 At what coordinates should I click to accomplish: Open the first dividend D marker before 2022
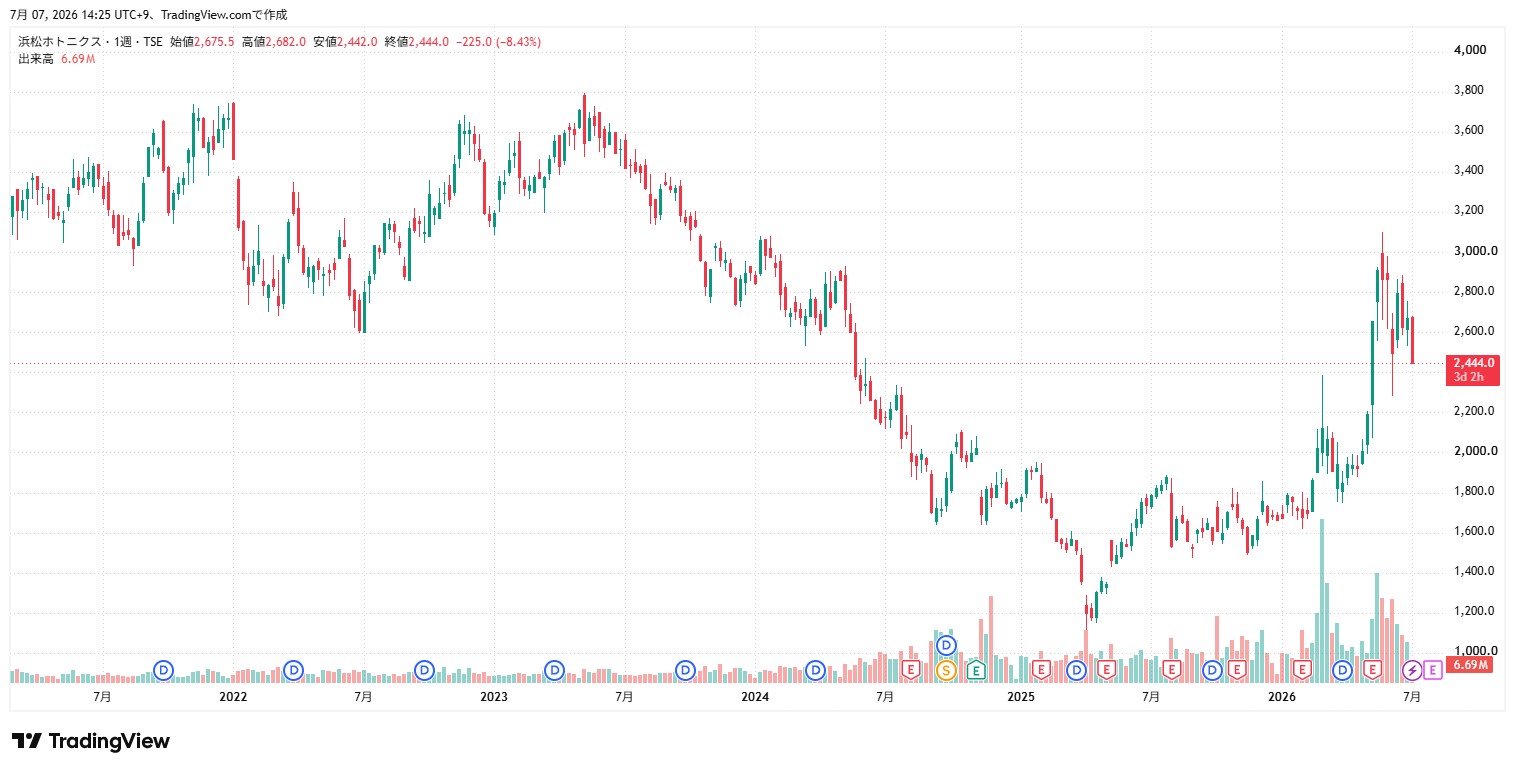pos(164,669)
